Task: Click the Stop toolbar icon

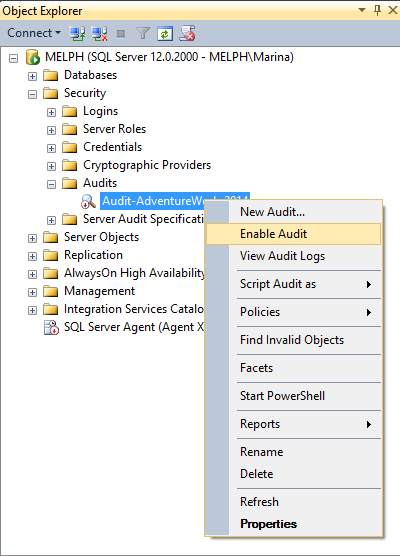Action: pyautogui.click(x=121, y=34)
